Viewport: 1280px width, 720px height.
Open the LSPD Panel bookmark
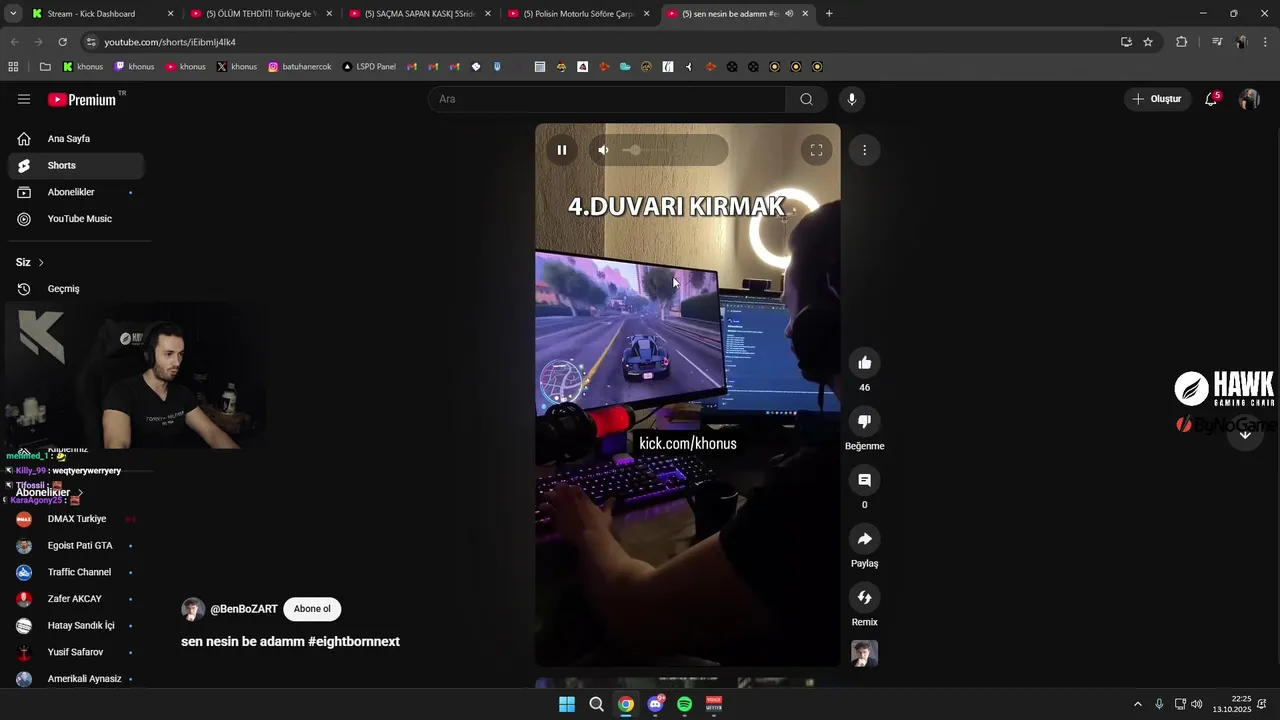point(369,67)
